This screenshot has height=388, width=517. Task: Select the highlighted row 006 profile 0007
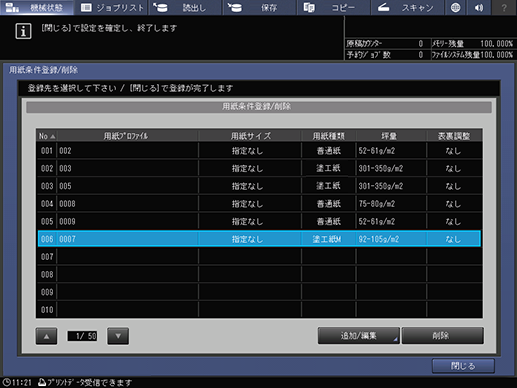tap(259, 239)
